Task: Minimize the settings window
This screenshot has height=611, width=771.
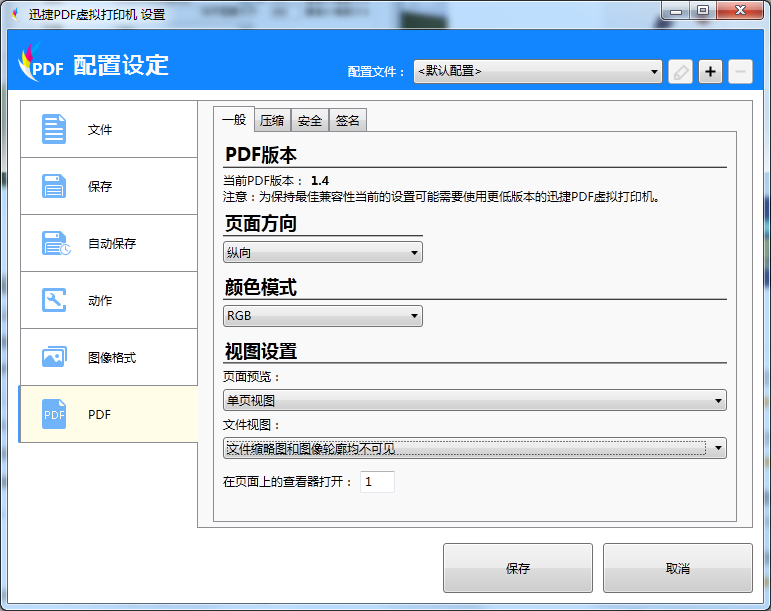Action: [x=676, y=11]
